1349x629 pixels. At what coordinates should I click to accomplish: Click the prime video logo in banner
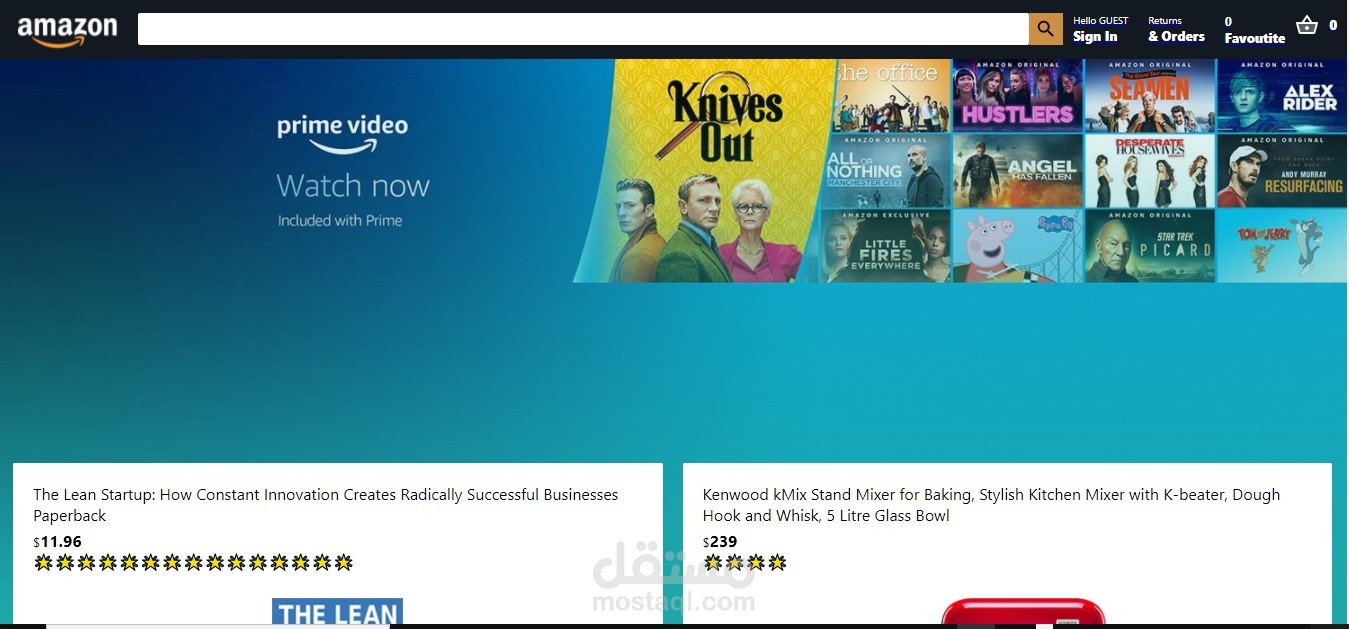click(x=342, y=133)
